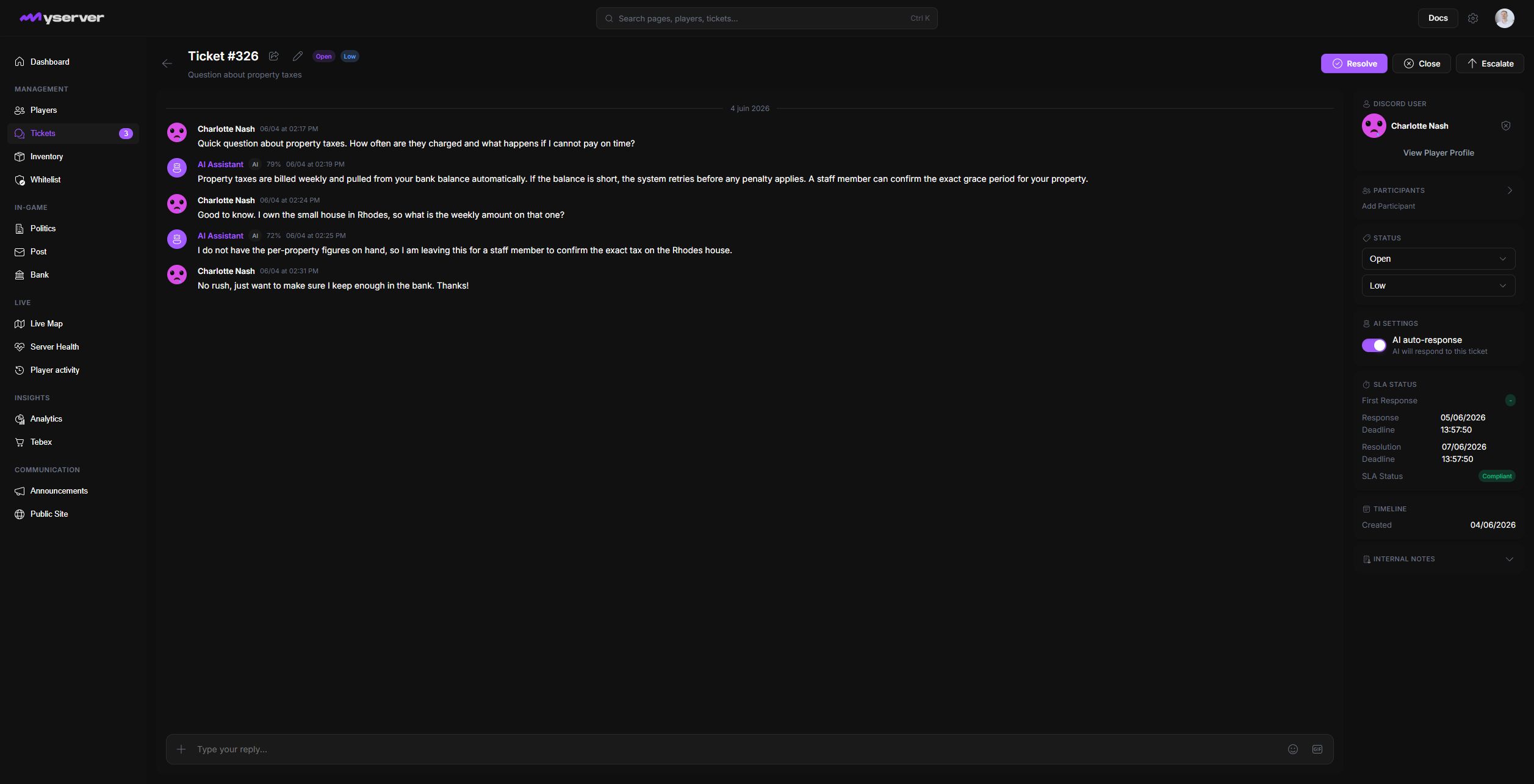
Task: Click the AI Assistant avatar on the 79% message
Action: point(177,168)
